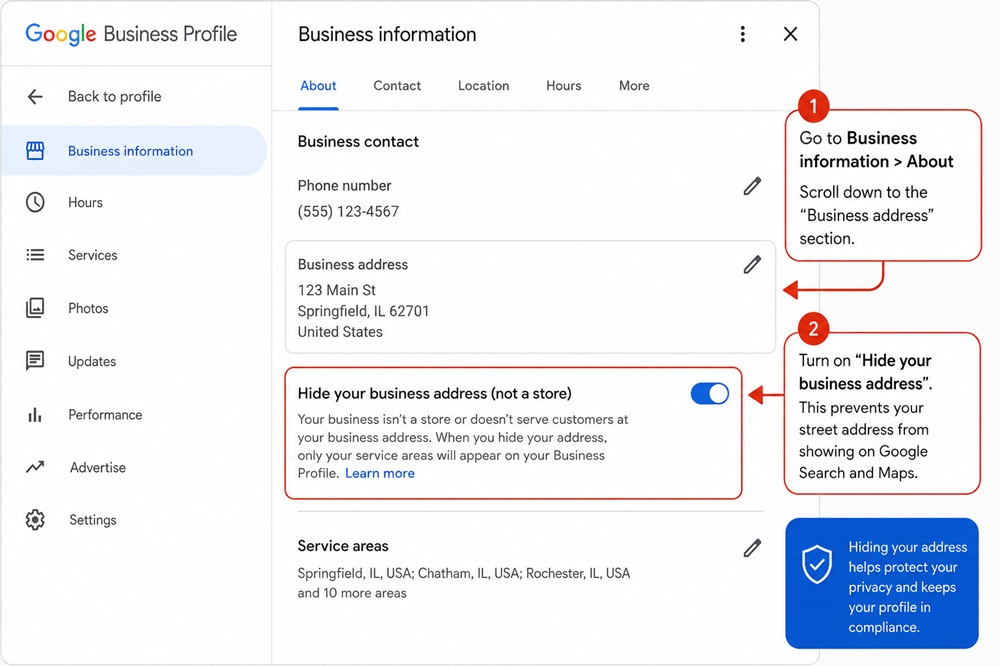The height and width of the screenshot is (666, 1000).
Task: Go back via Back to profile
Action: point(115,96)
